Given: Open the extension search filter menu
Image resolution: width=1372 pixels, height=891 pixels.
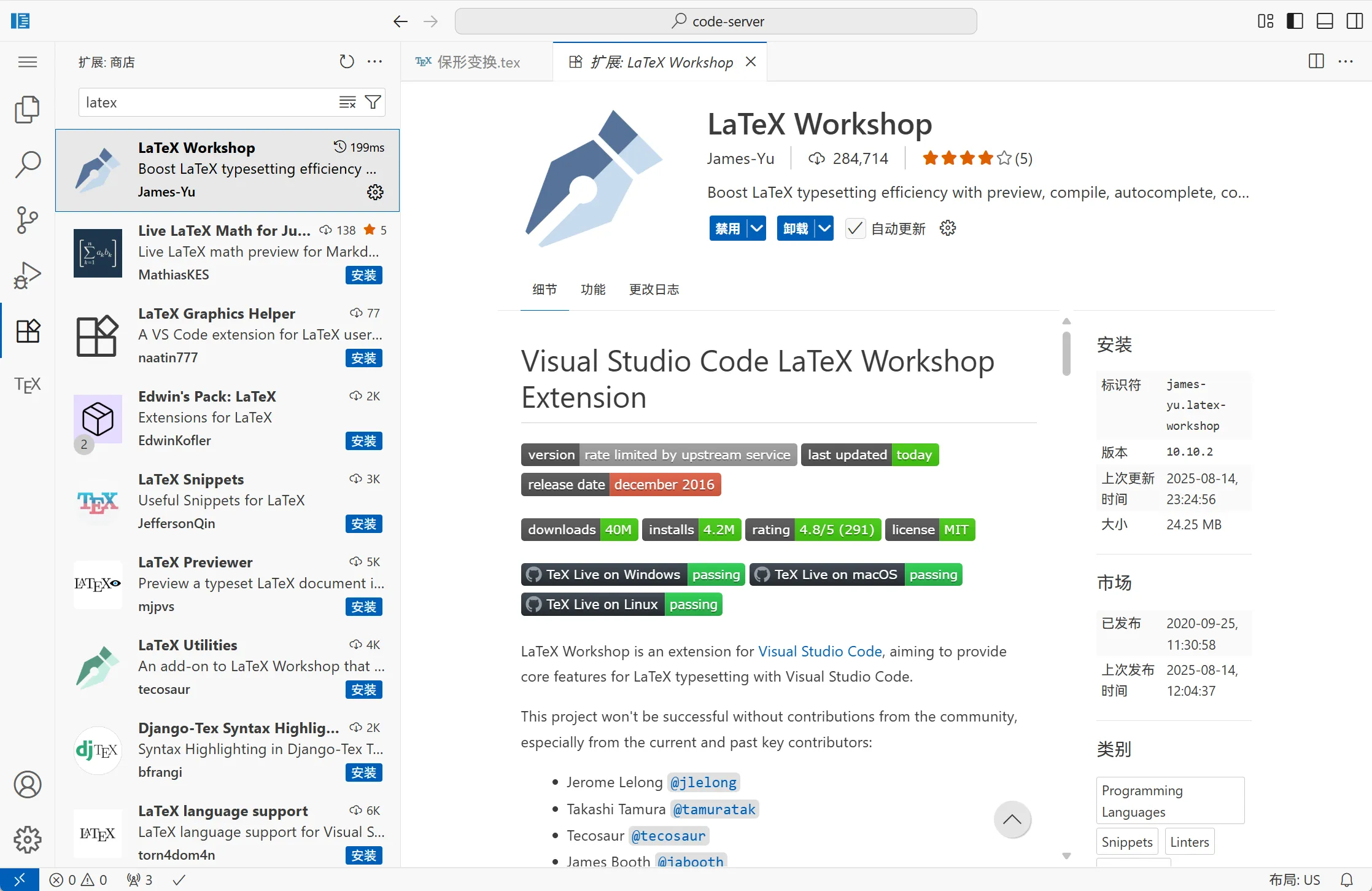Looking at the screenshot, I should coord(373,103).
